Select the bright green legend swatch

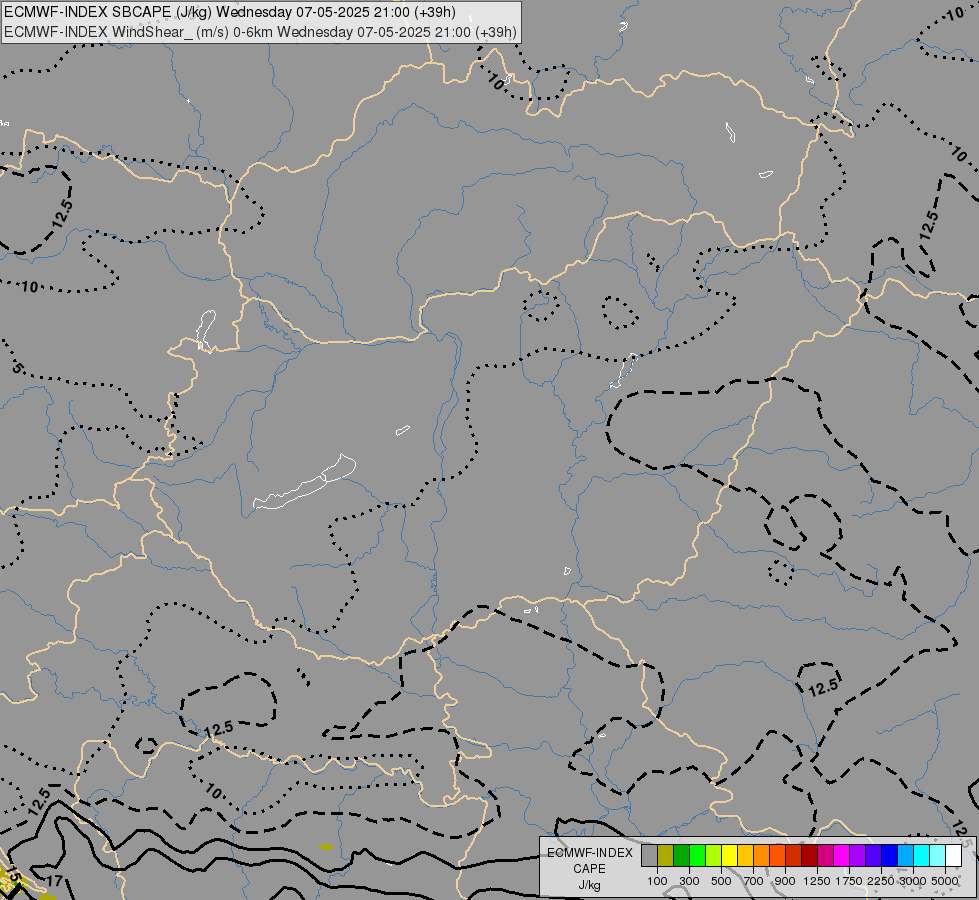coord(697,856)
